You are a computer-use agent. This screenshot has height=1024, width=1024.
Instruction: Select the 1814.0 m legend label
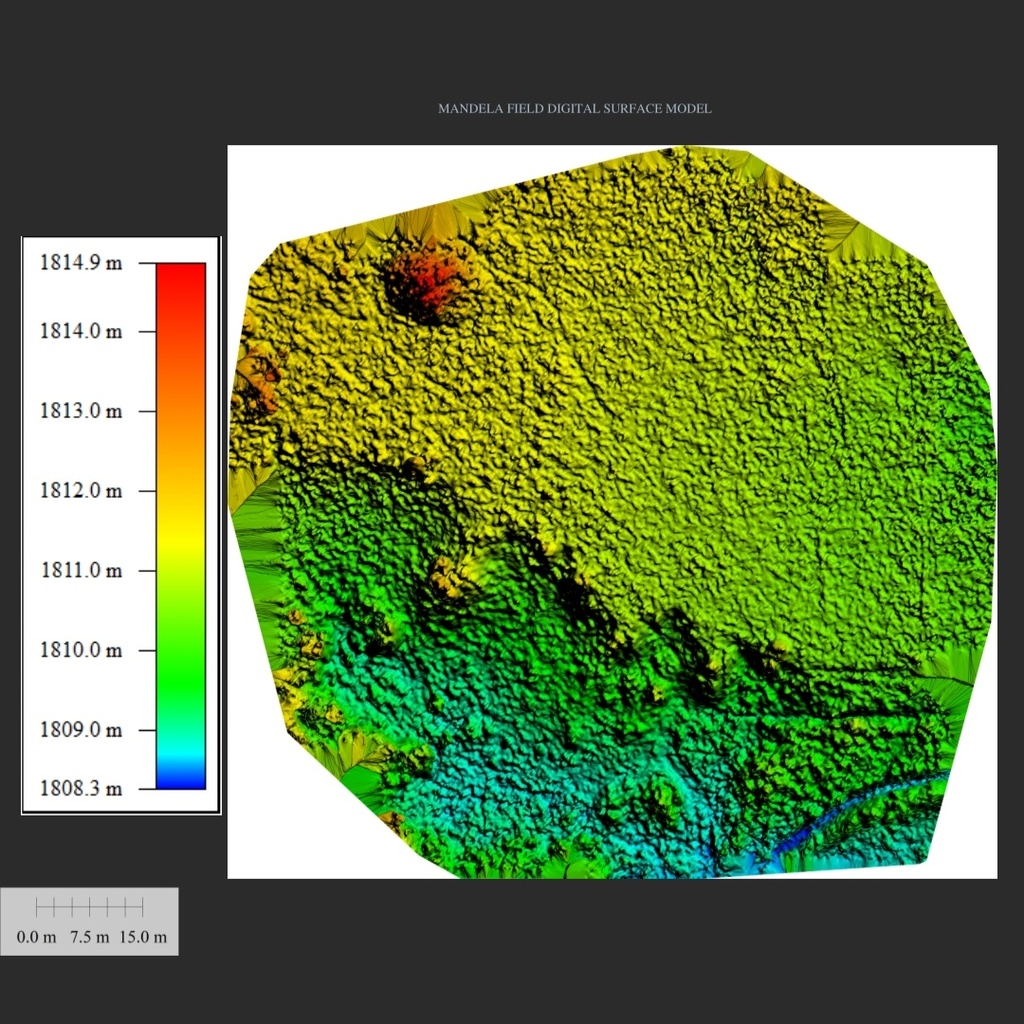click(81, 331)
